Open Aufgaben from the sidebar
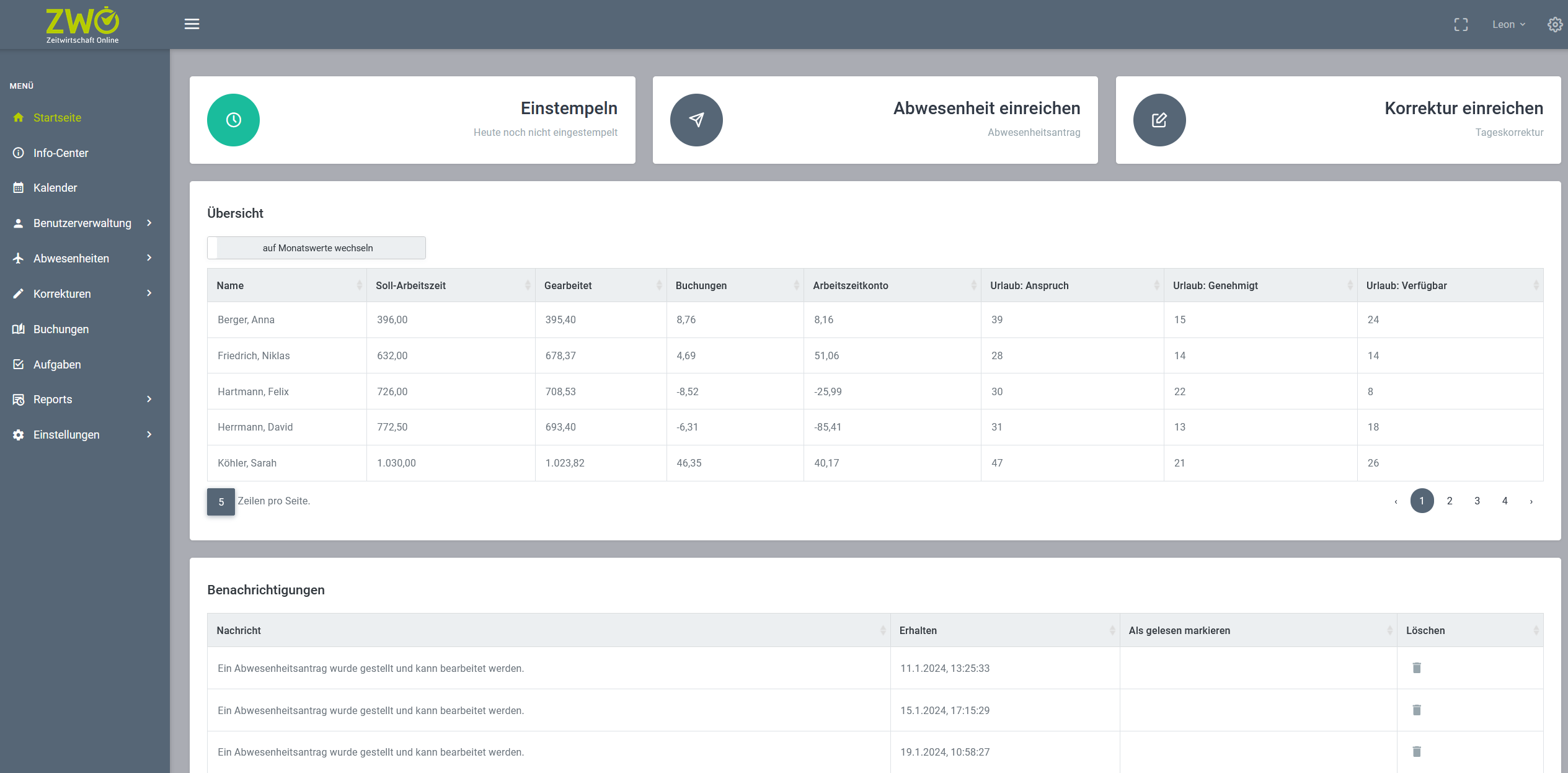Image resolution: width=1568 pixels, height=773 pixels. pos(57,364)
